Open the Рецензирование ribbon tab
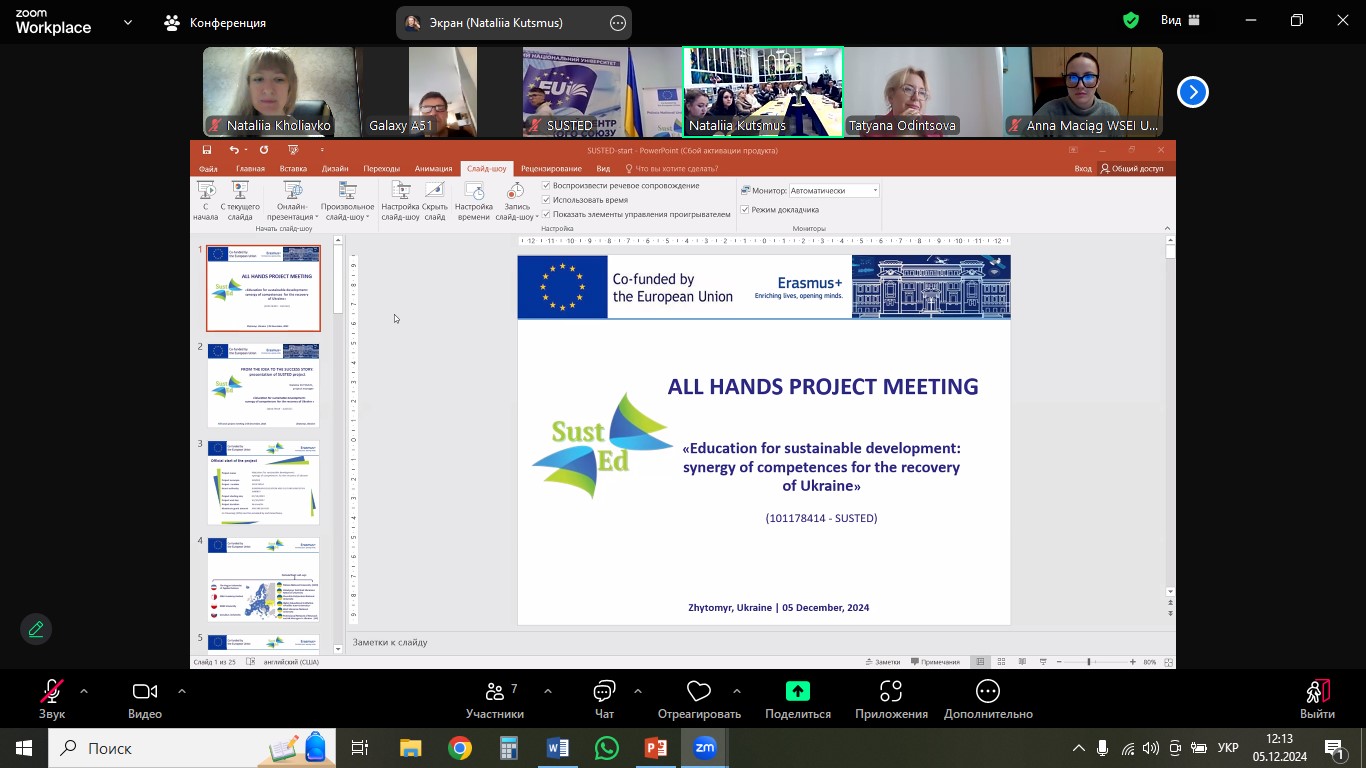The image size is (1366, 768). coord(551,169)
